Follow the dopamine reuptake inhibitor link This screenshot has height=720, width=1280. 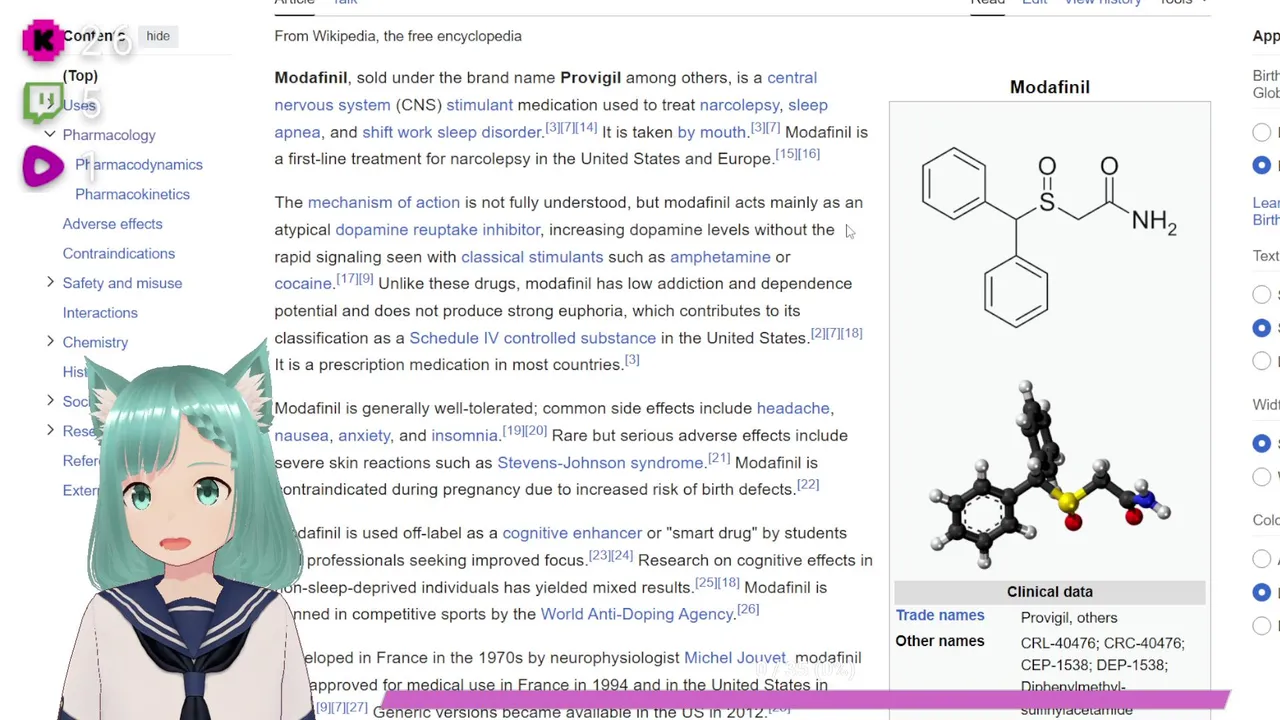[x=437, y=230]
